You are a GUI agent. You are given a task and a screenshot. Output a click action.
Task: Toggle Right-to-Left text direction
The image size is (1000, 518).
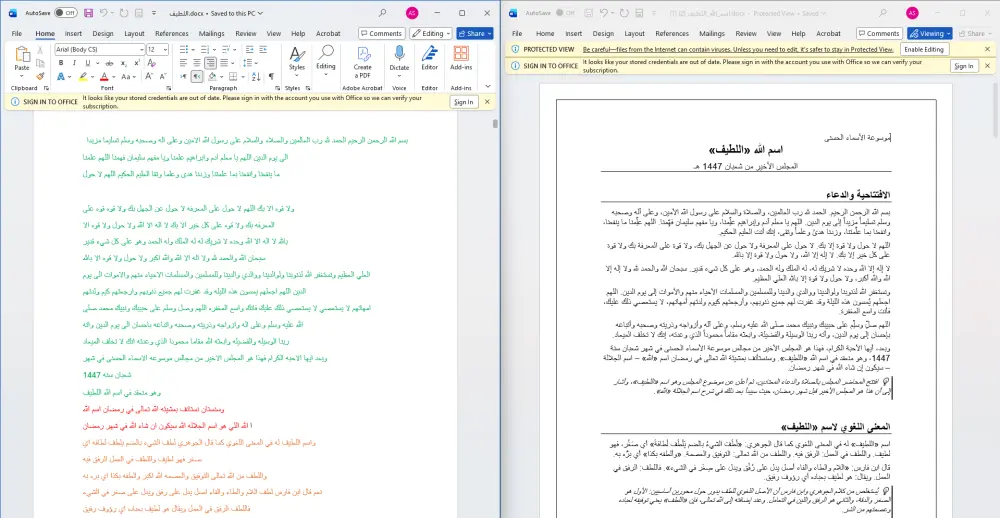(197, 76)
